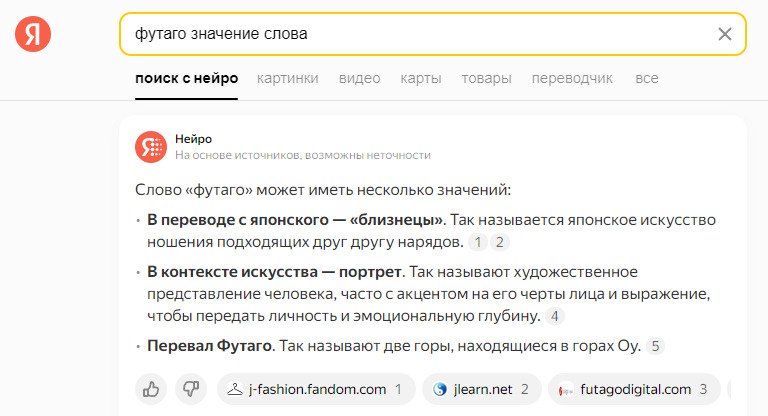The width and height of the screenshot is (768, 416).
Task: Like the answer with thumbs up
Action: 151,389
